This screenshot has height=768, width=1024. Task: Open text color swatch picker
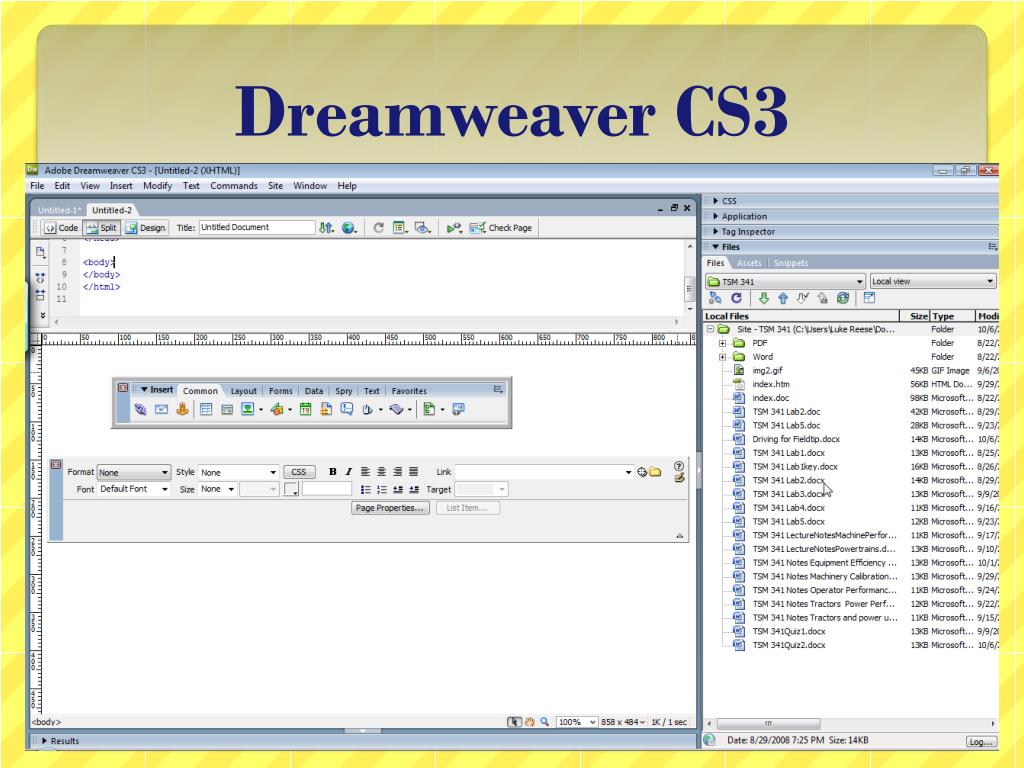click(291, 489)
